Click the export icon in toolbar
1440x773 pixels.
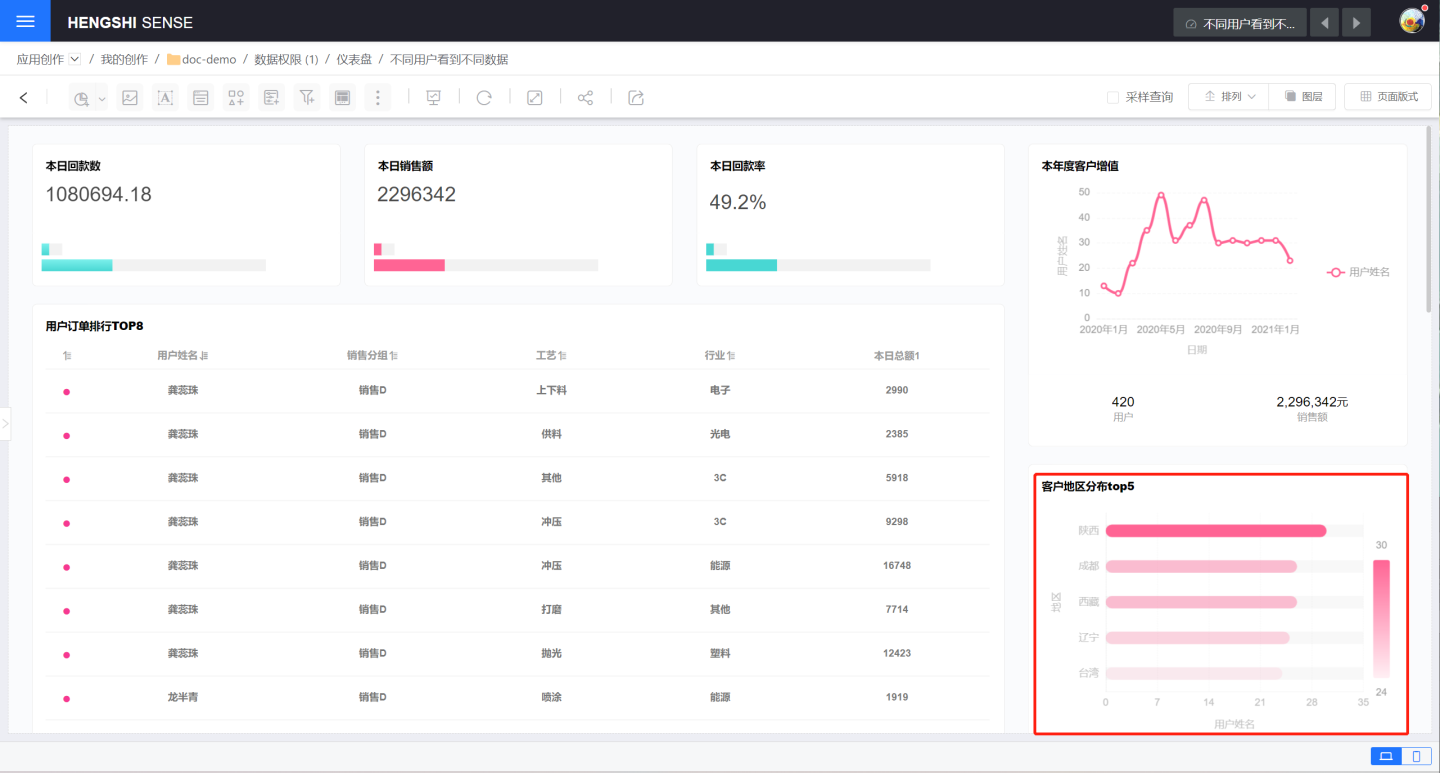[636, 97]
